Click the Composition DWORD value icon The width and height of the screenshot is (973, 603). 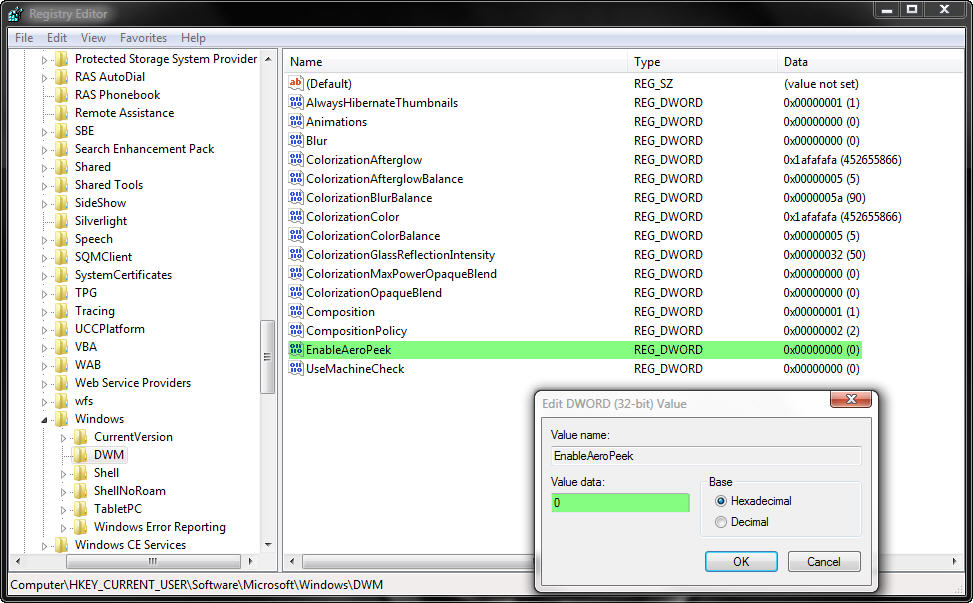point(296,311)
